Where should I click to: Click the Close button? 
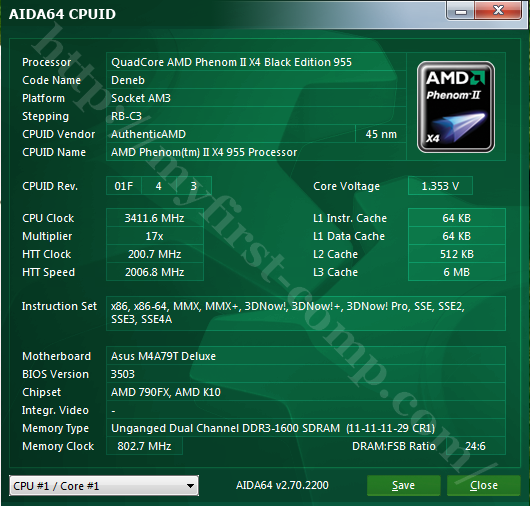tap(483, 485)
